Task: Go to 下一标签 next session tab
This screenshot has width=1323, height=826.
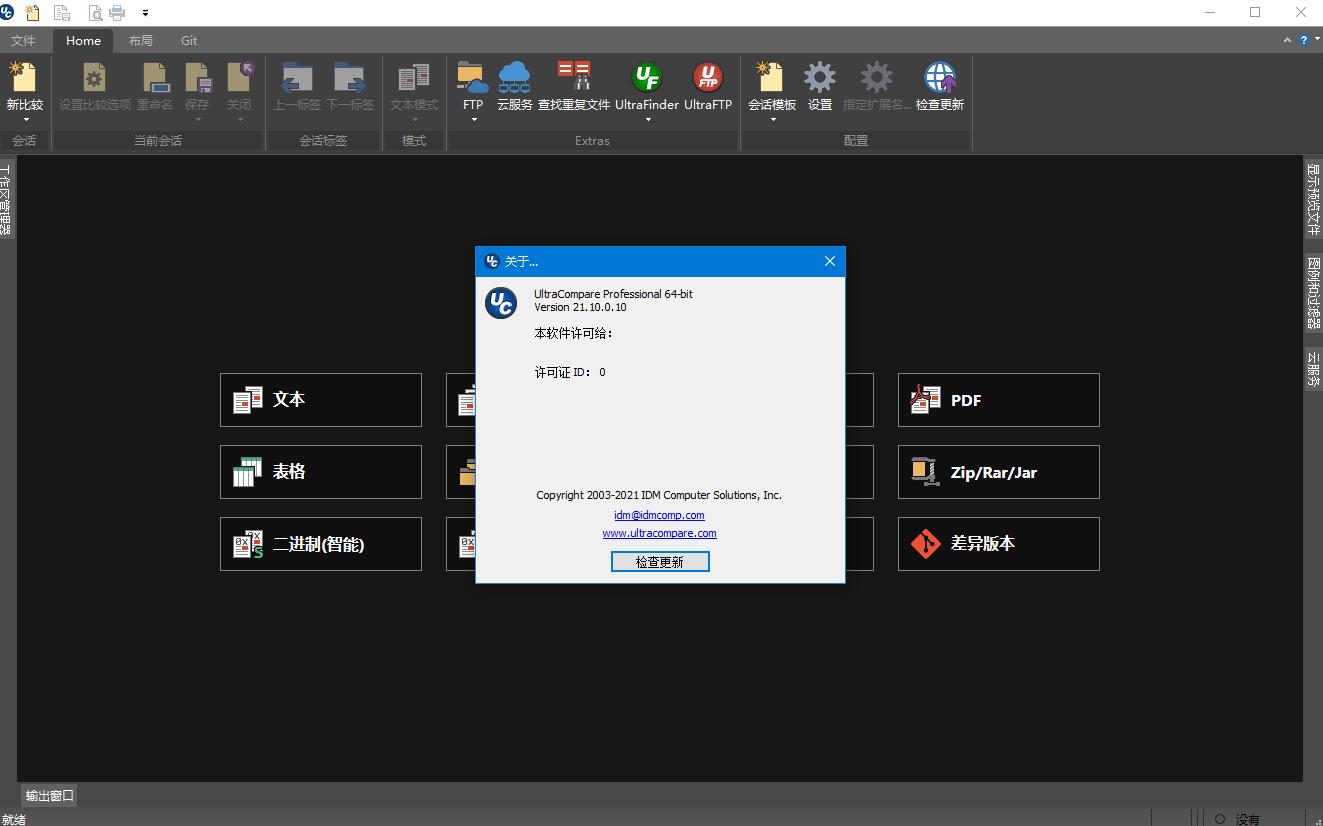Action: (350, 77)
